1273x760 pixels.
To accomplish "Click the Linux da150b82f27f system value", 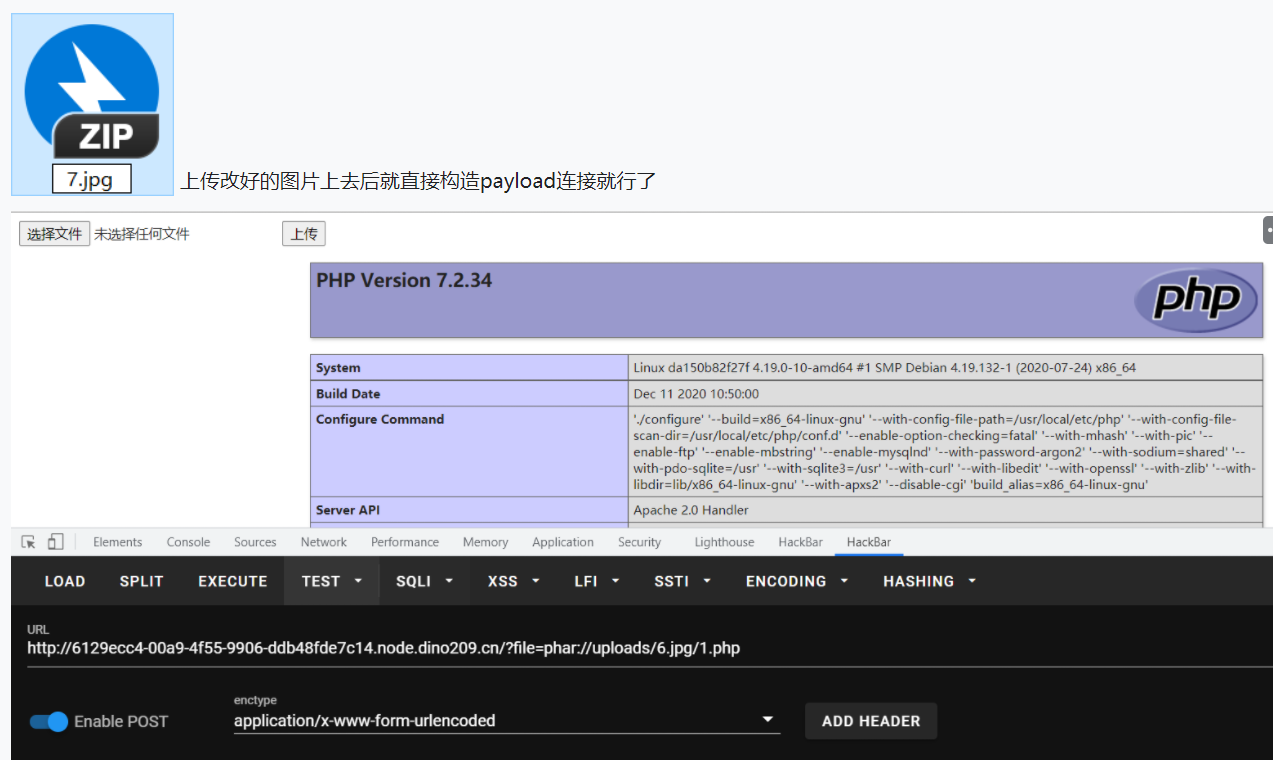I will [884, 368].
